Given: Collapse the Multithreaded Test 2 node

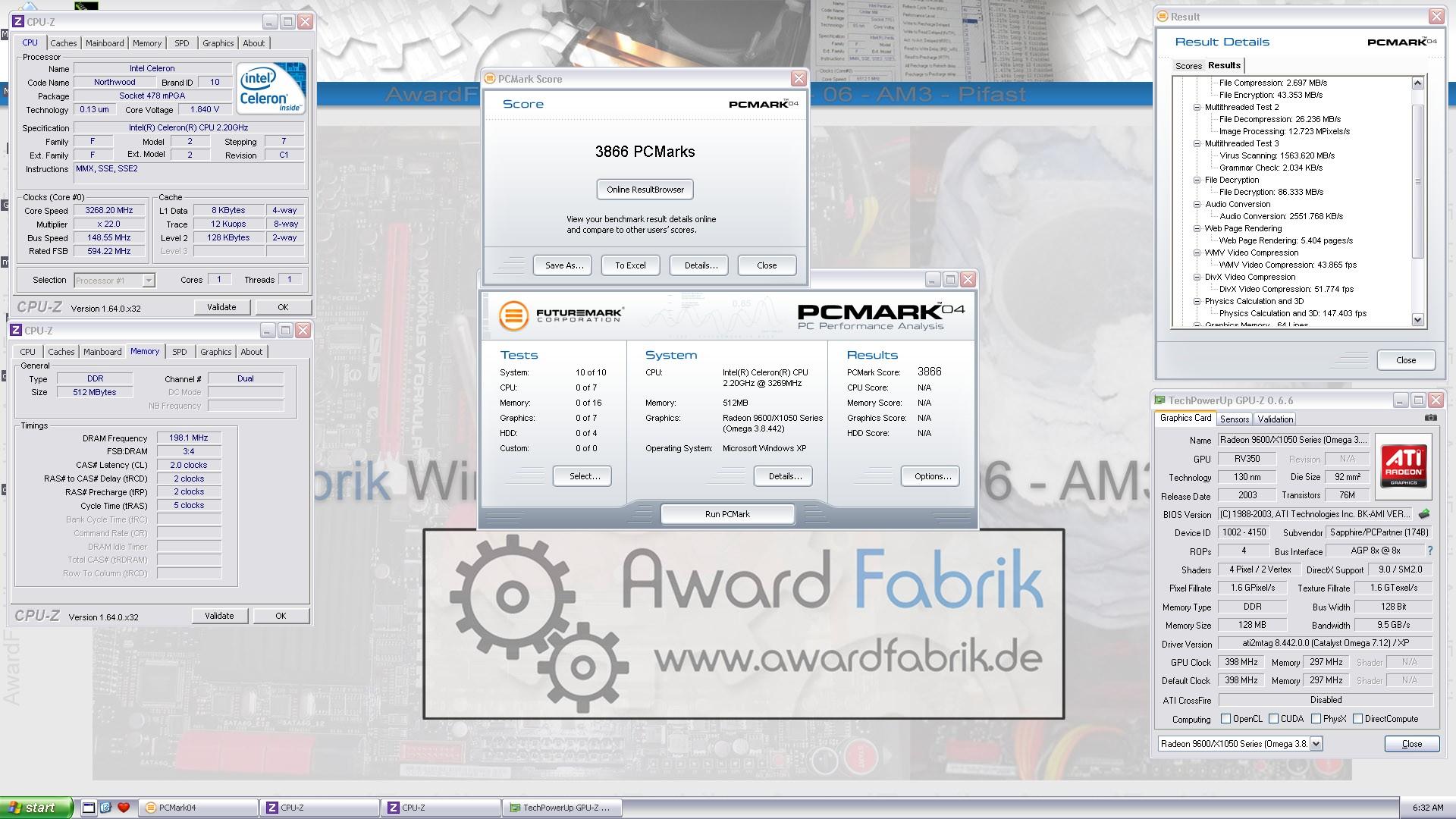Looking at the screenshot, I should point(1197,107).
